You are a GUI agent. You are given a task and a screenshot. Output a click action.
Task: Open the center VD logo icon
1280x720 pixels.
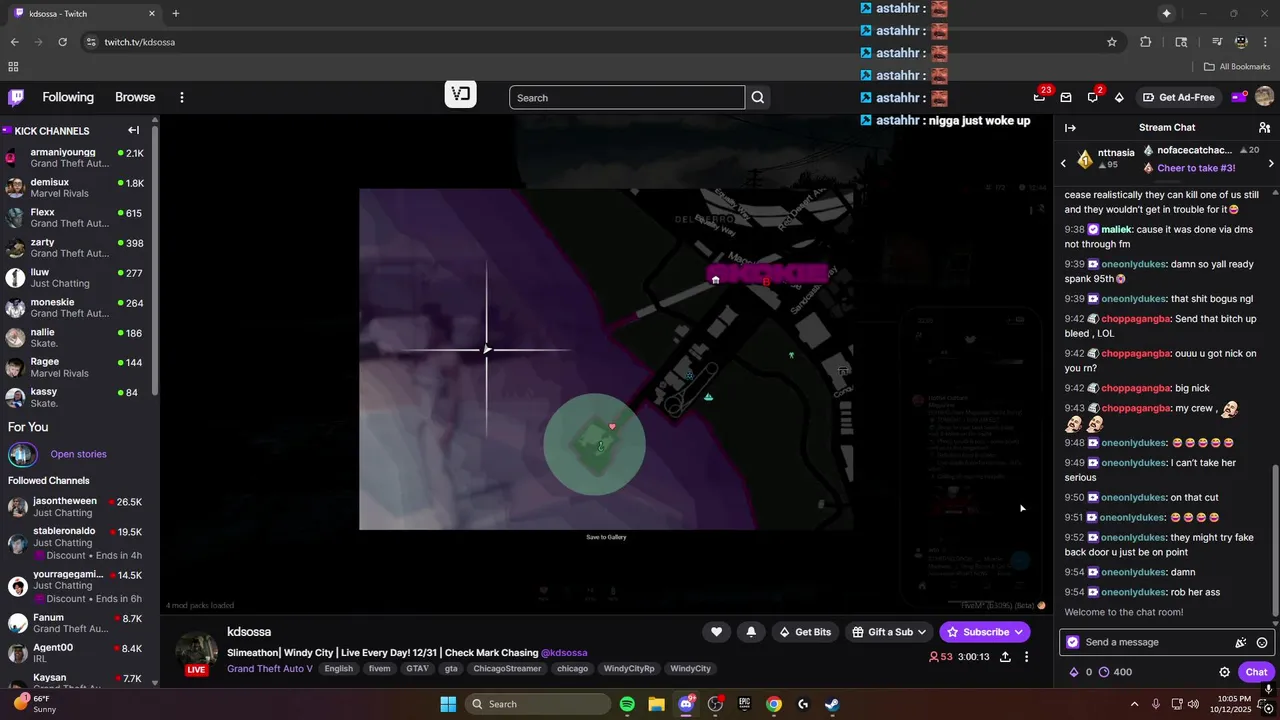pyautogui.click(x=461, y=94)
